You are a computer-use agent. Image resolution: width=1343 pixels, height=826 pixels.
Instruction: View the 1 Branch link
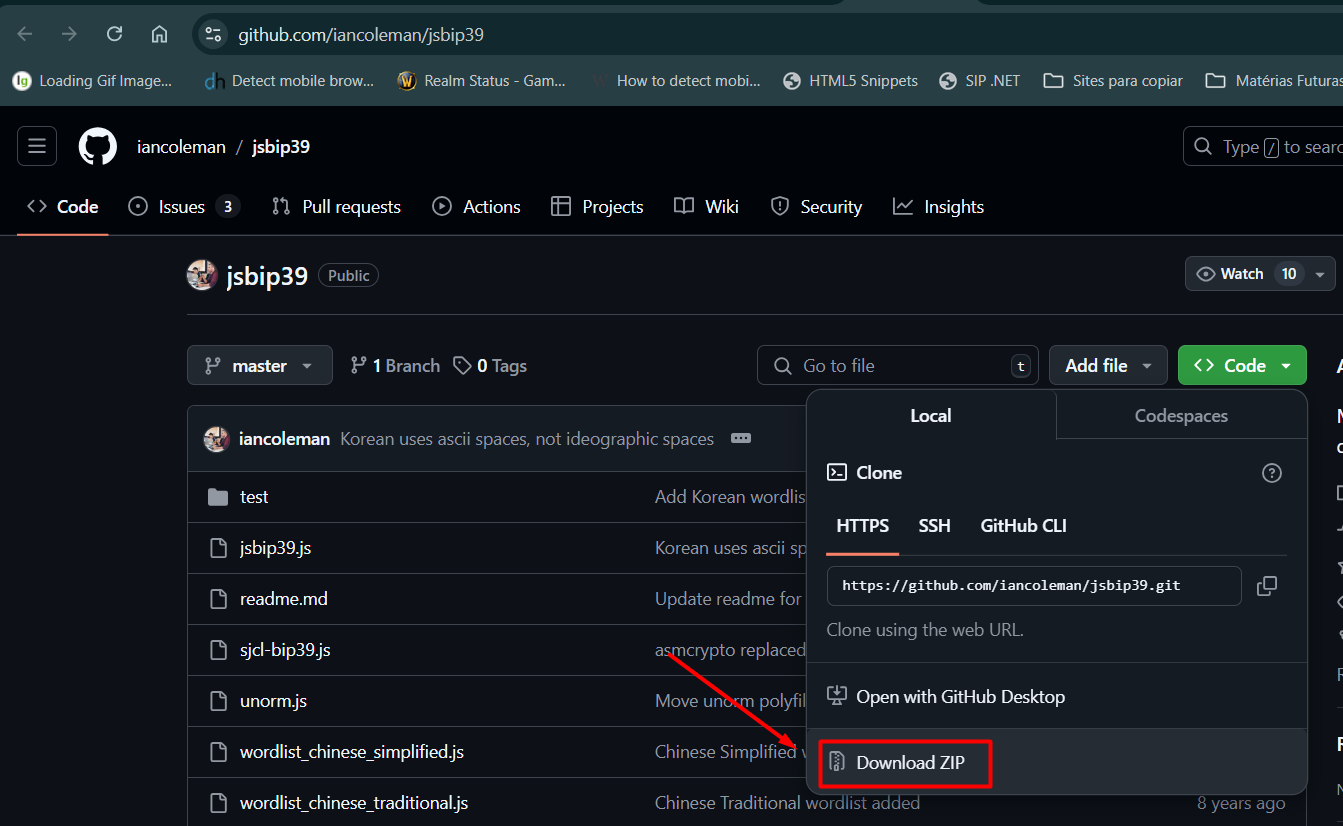pyautogui.click(x=395, y=366)
